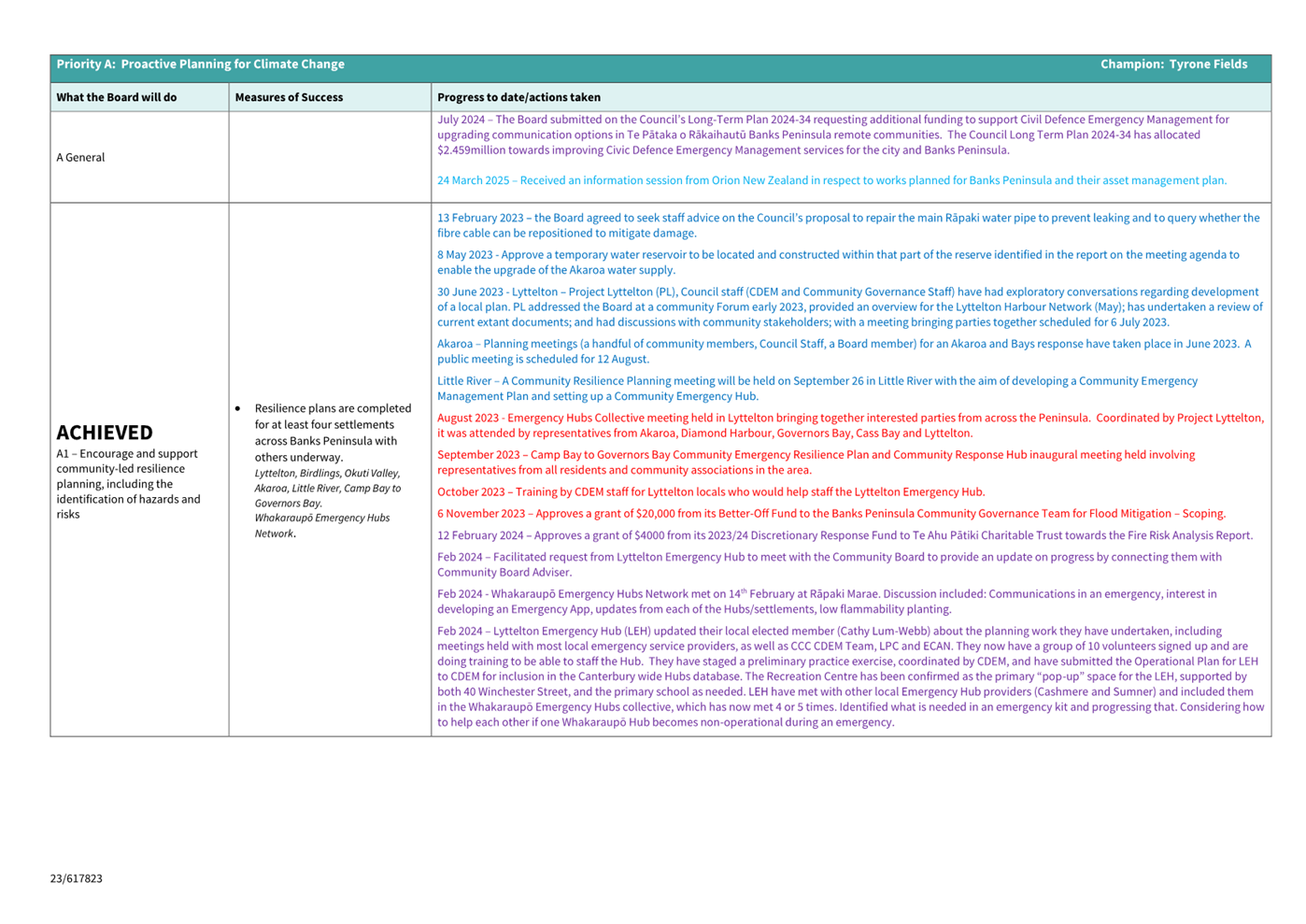Click the document reference number 23/617823

[x=77, y=878]
